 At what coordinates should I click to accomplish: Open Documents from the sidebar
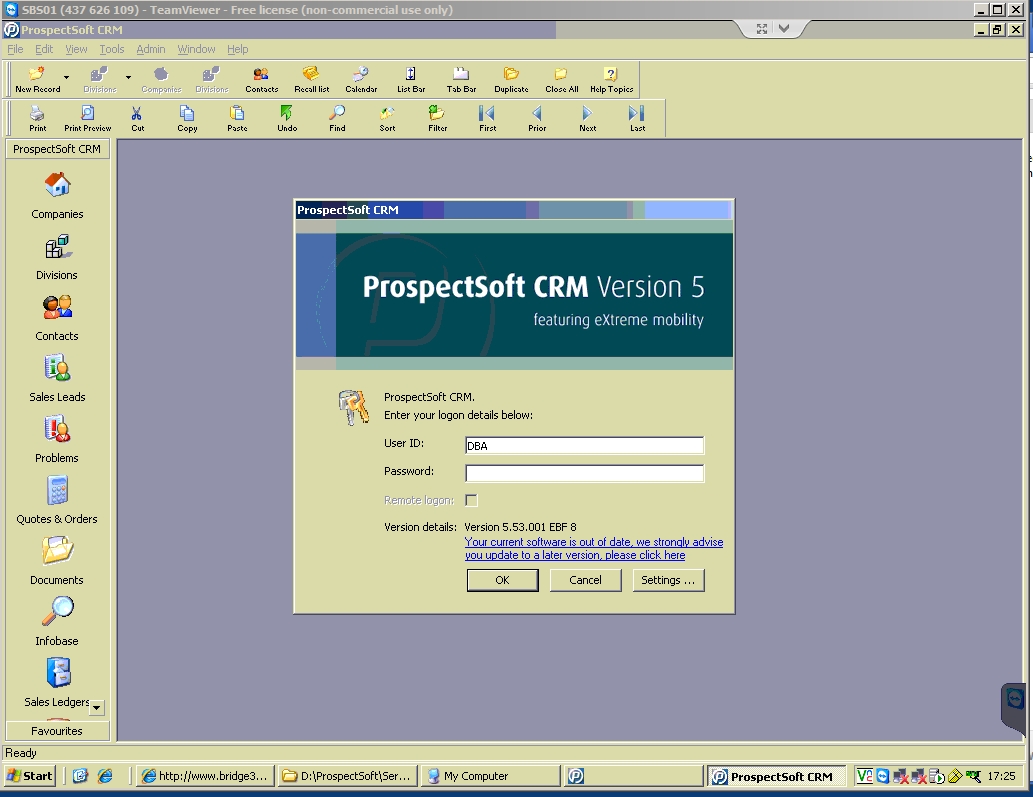click(x=57, y=561)
